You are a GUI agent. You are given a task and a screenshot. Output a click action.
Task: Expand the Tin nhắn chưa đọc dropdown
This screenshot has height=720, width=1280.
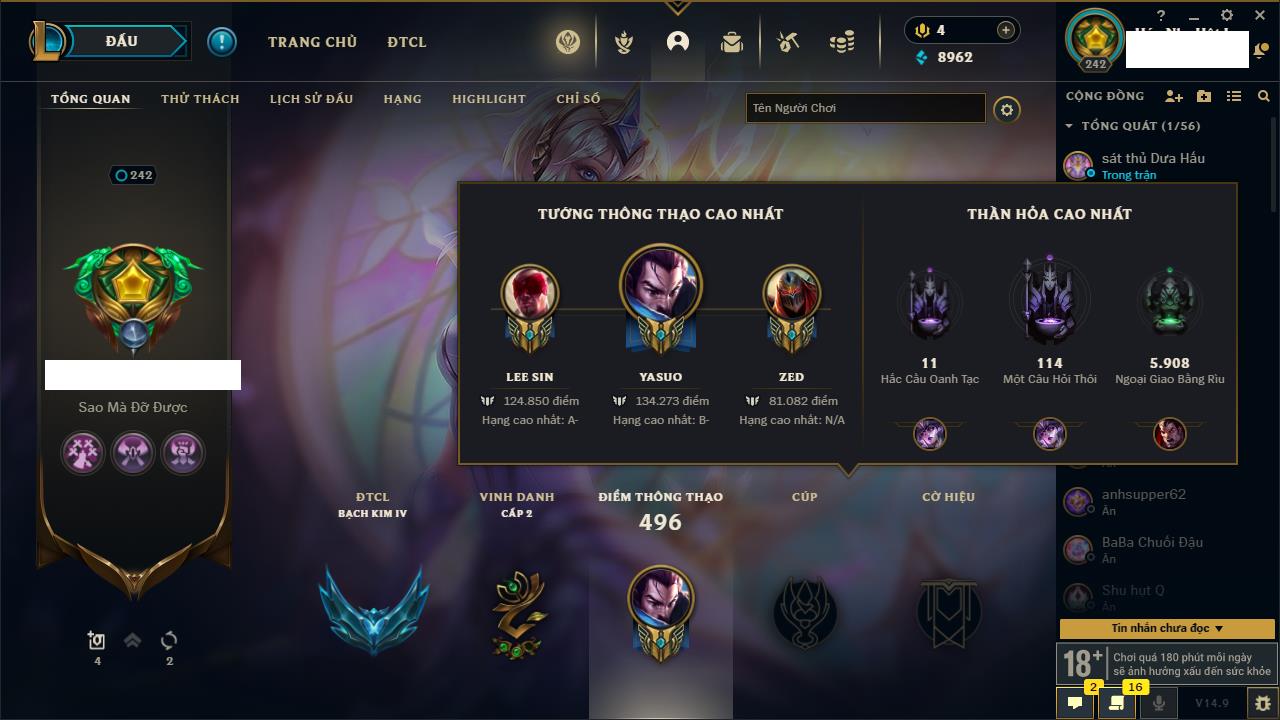(x=1167, y=628)
